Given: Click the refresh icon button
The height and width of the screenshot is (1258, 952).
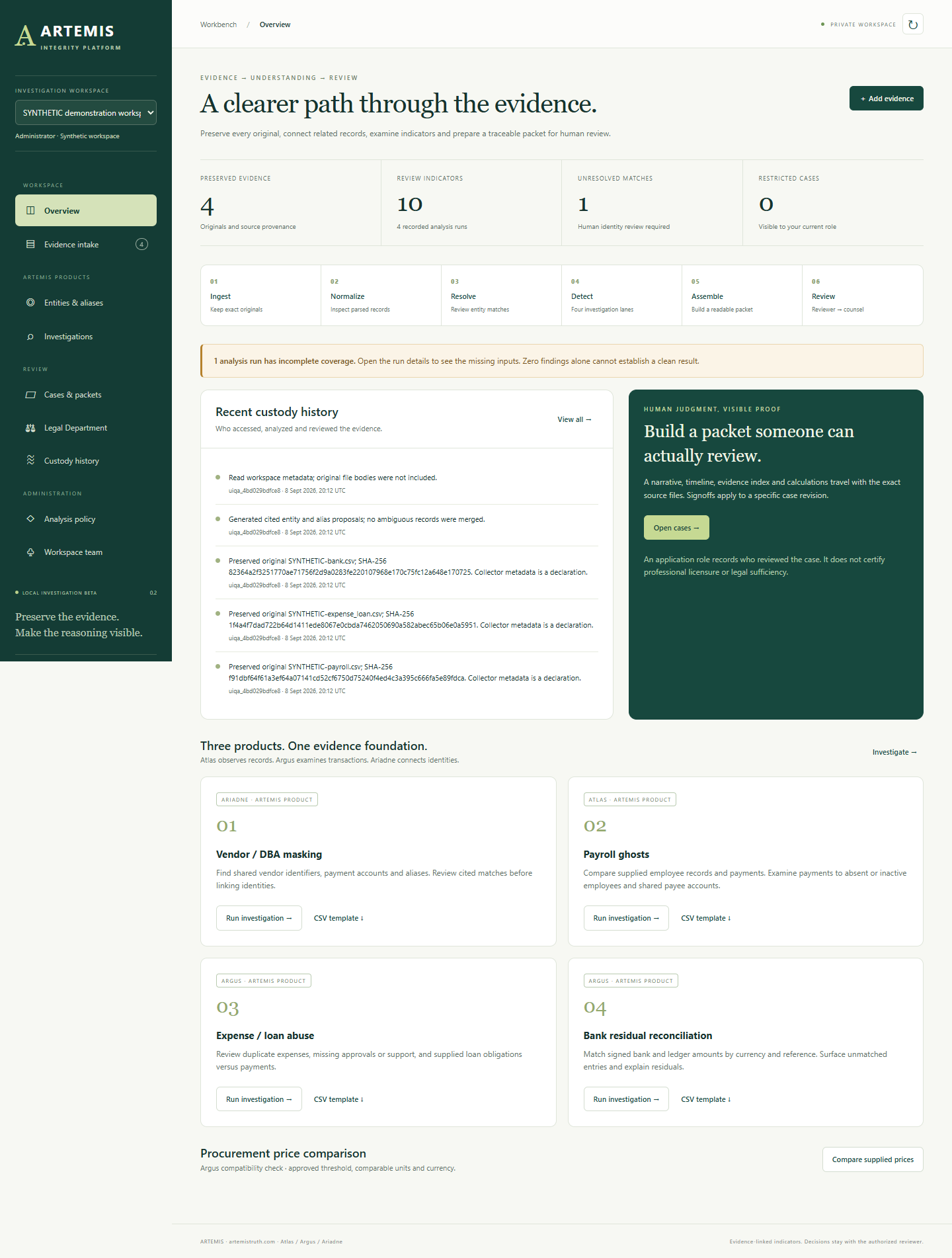Looking at the screenshot, I should (x=912, y=24).
